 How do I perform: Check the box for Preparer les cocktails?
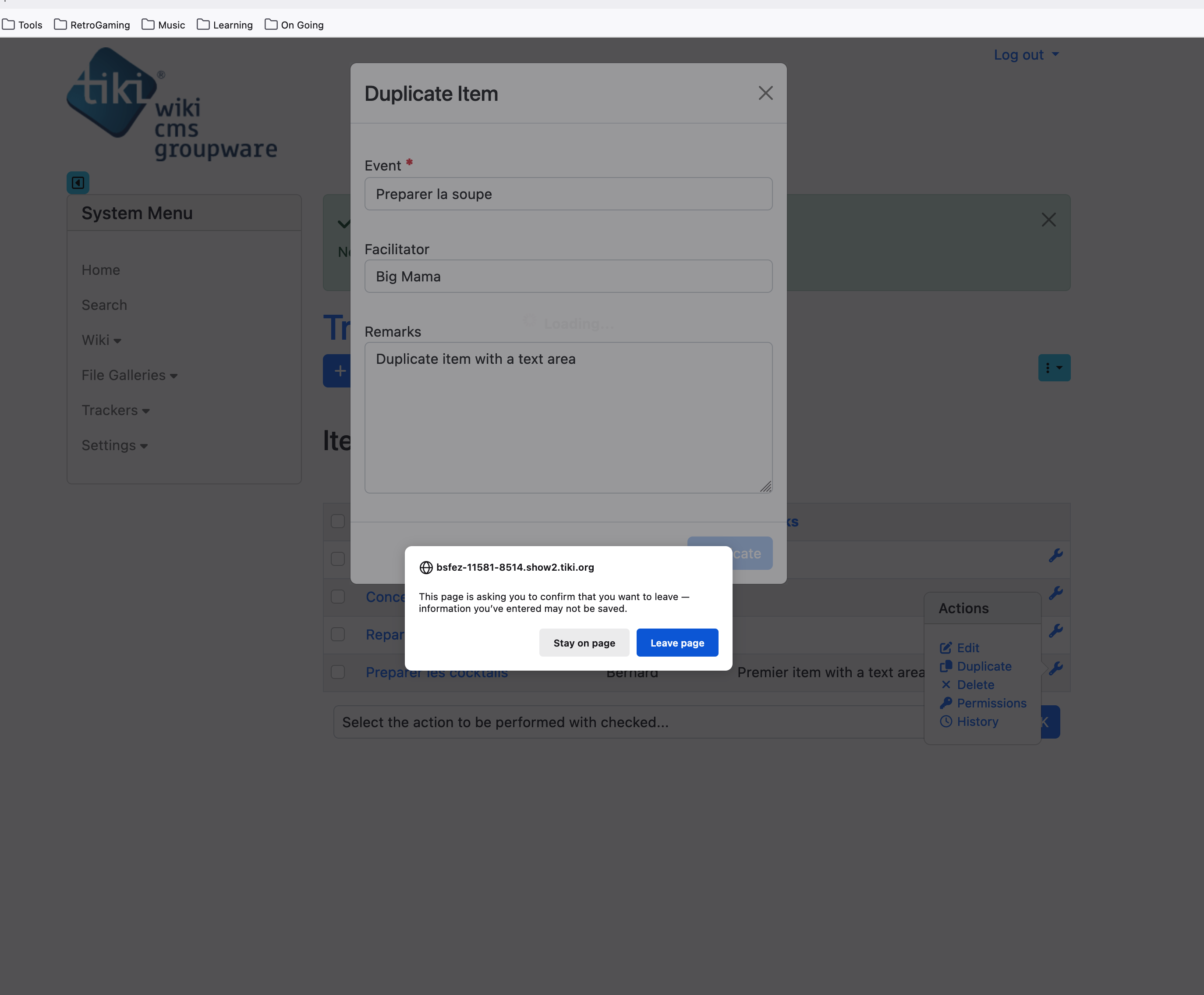pos(338,672)
